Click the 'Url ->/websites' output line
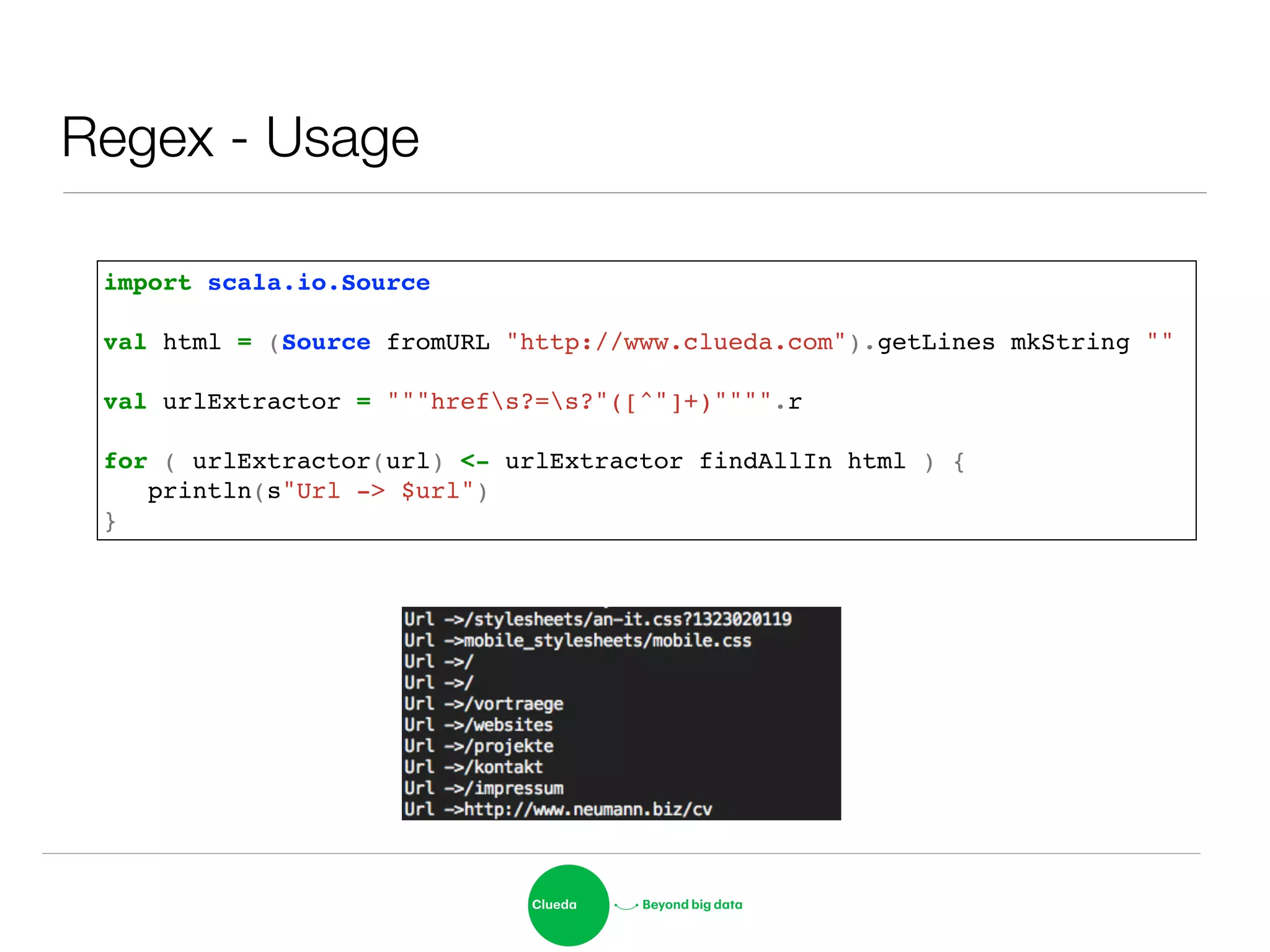The height and width of the screenshot is (952, 1270). pos(478,725)
